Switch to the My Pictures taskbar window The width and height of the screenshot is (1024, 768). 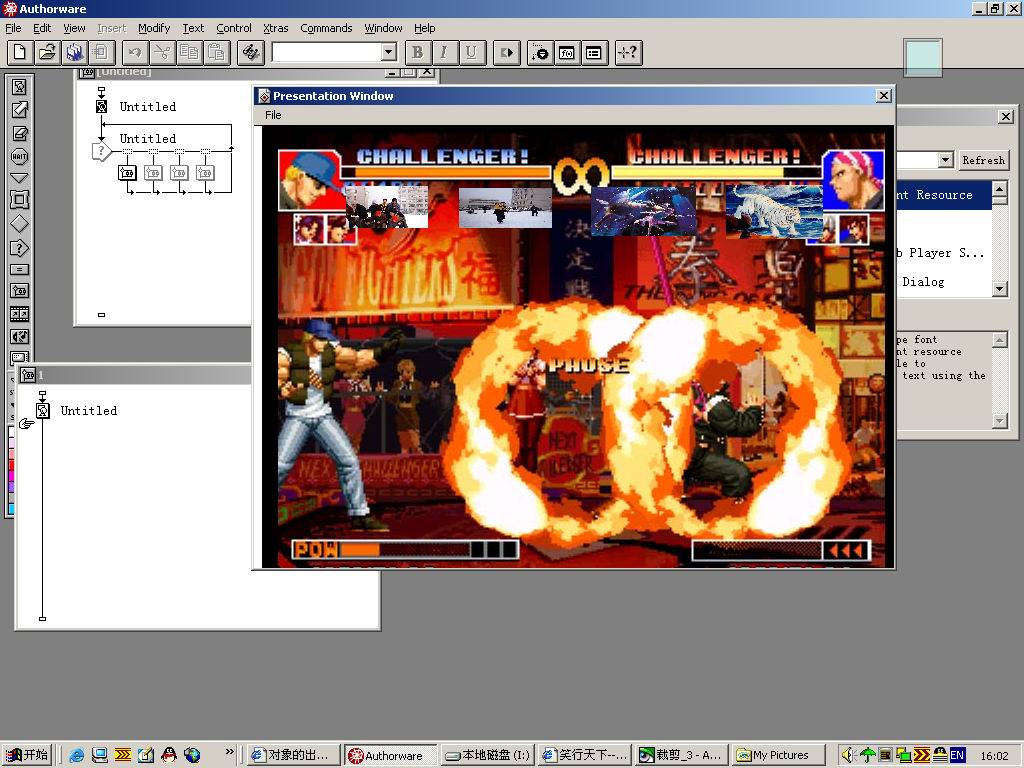coord(778,755)
